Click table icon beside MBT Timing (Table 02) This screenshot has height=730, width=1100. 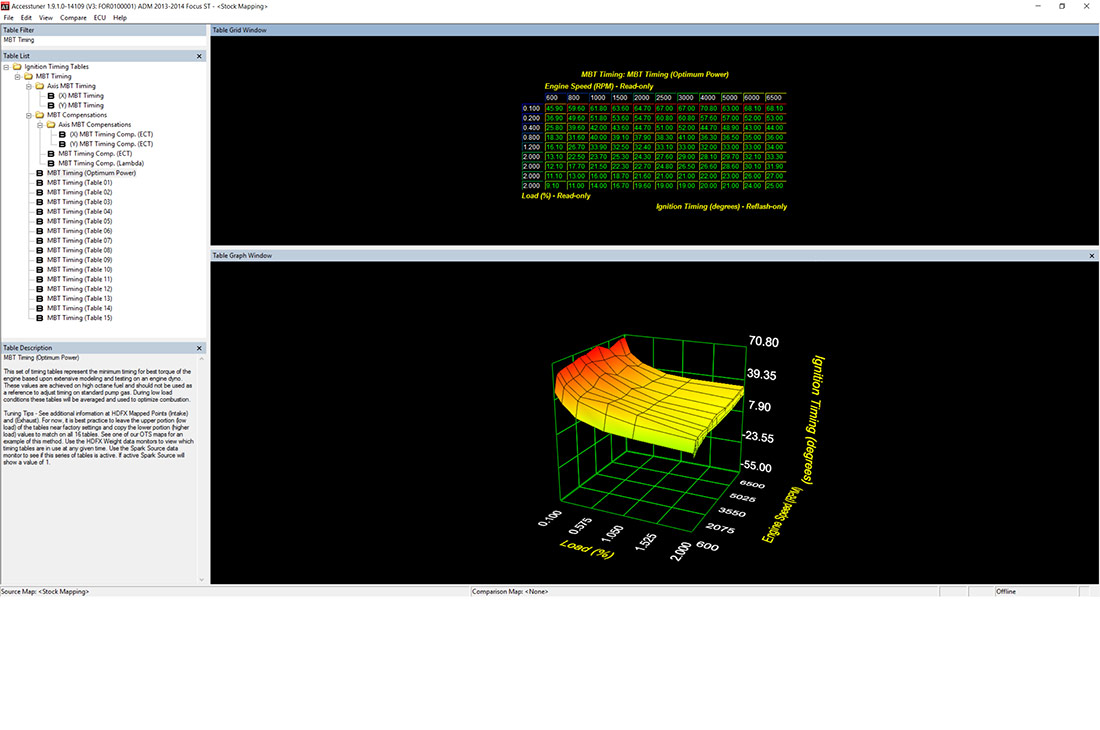coord(39,192)
